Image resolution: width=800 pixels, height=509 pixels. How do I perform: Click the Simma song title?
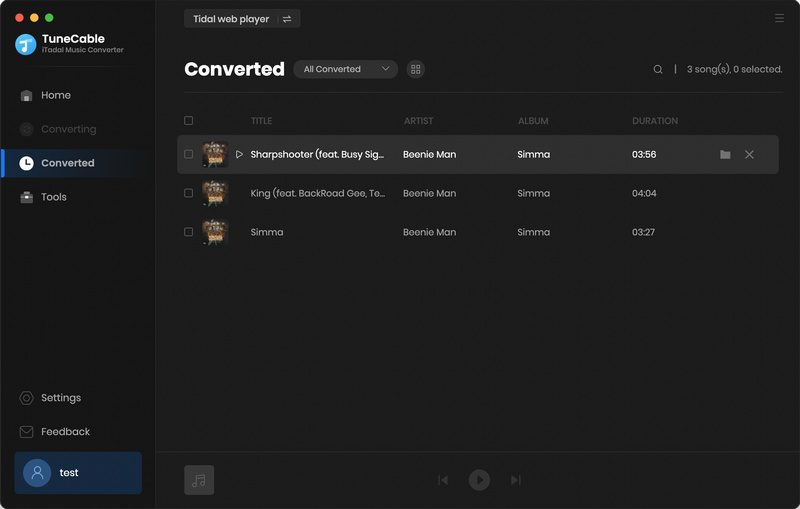point(267,232)
